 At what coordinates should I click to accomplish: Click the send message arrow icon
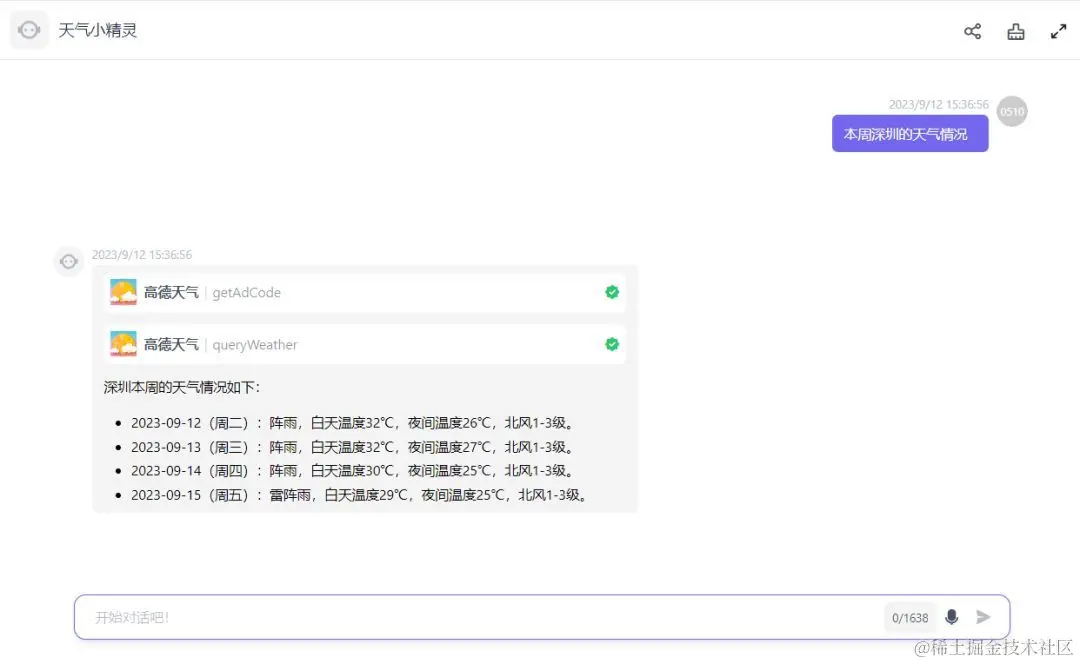984,616
